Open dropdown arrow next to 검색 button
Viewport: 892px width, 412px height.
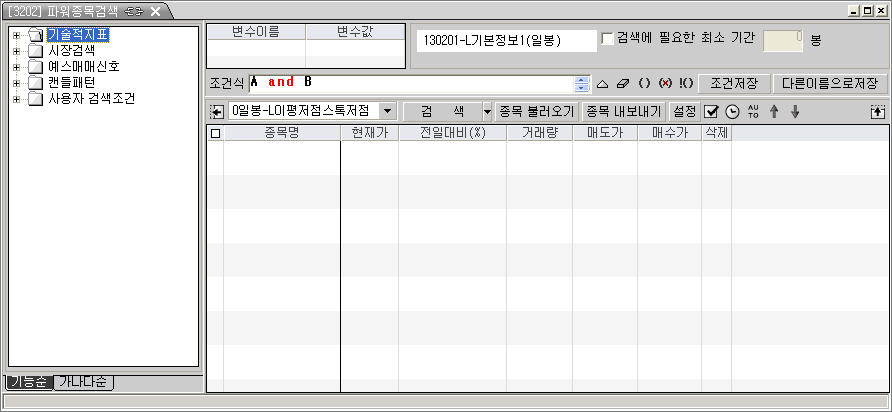pyautogui.click(x=487, y=111)
